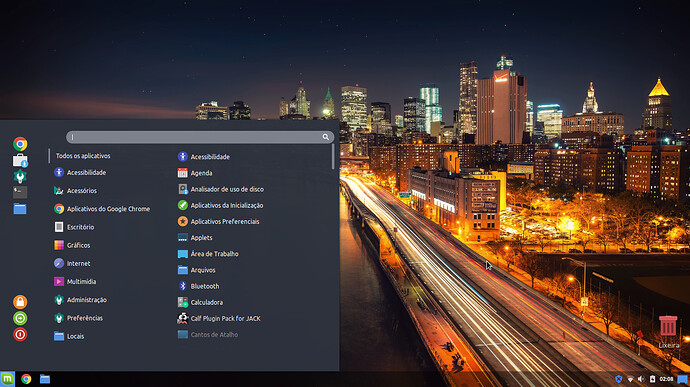Click the 02:08 clock on the panel

coord(666,379)
